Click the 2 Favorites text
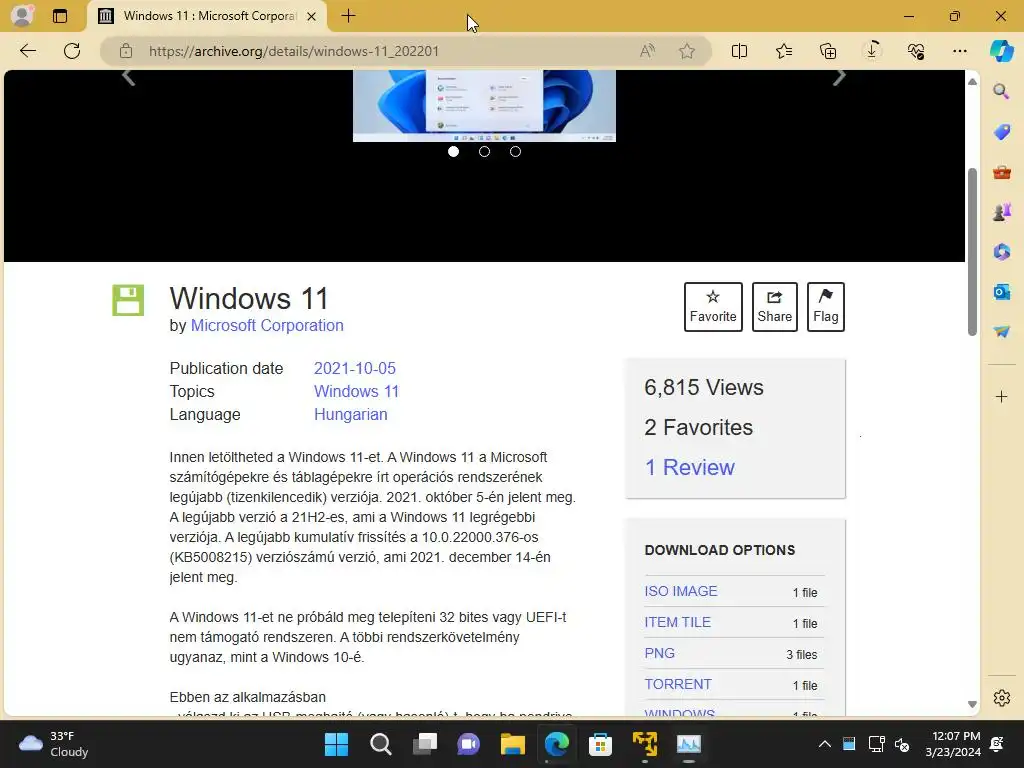This screenshot has width=1024, height=768. (x=698, y=427)
